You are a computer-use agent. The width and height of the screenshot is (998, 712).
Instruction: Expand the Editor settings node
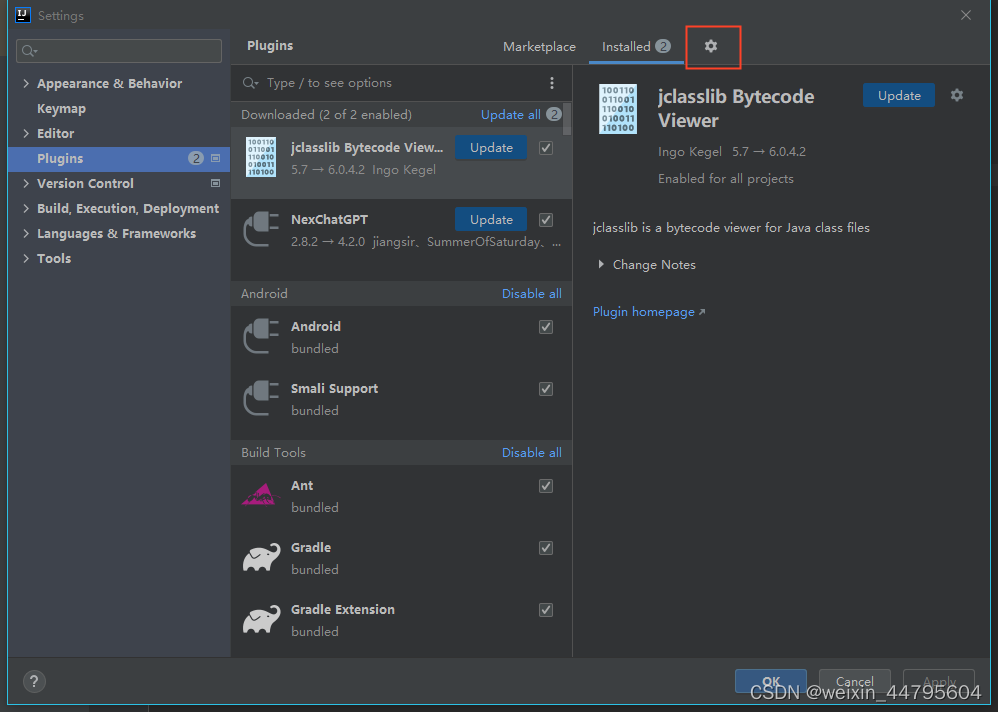pos(26,134)
